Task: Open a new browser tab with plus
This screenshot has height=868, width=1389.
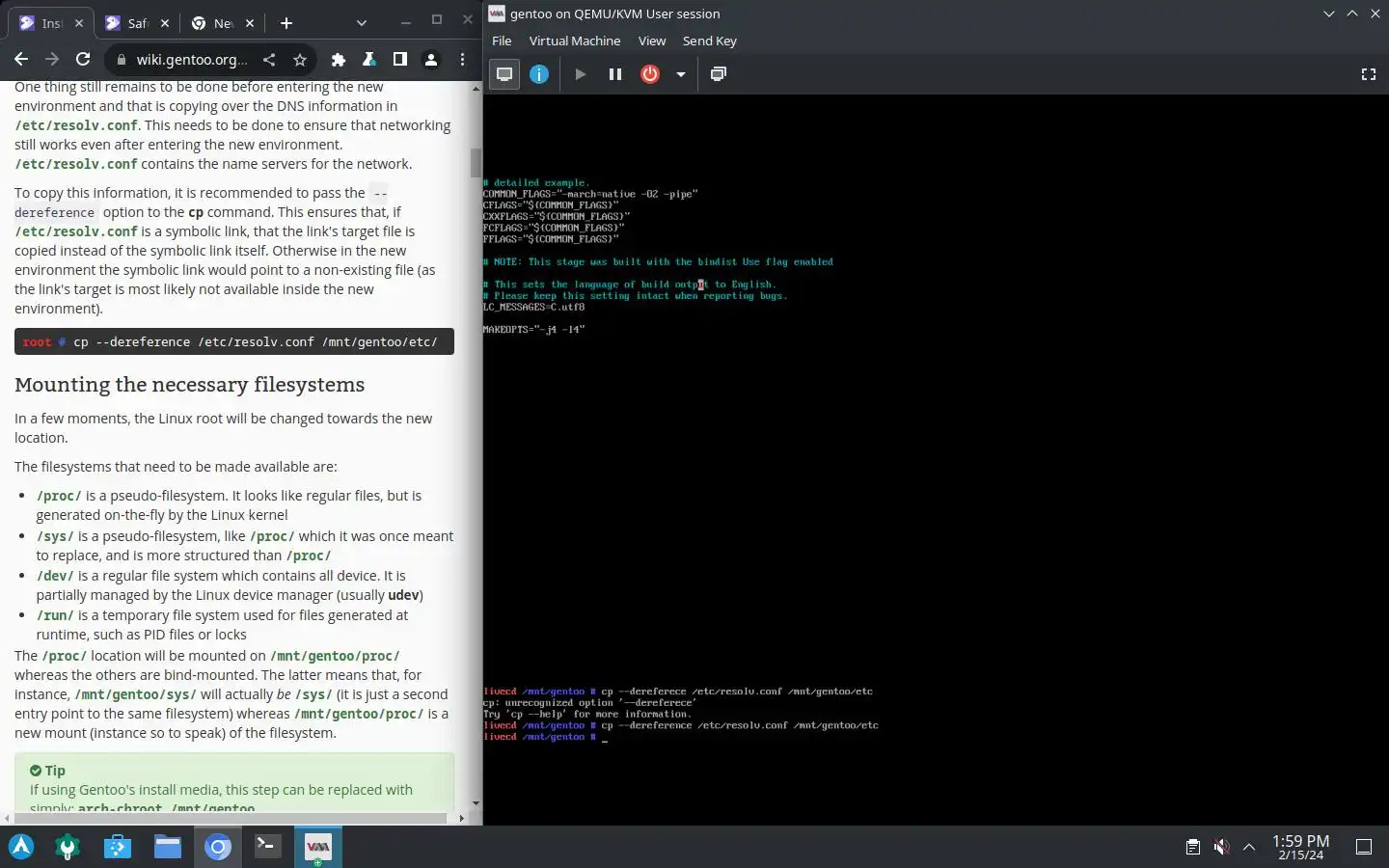Action: tap(286, 23)
